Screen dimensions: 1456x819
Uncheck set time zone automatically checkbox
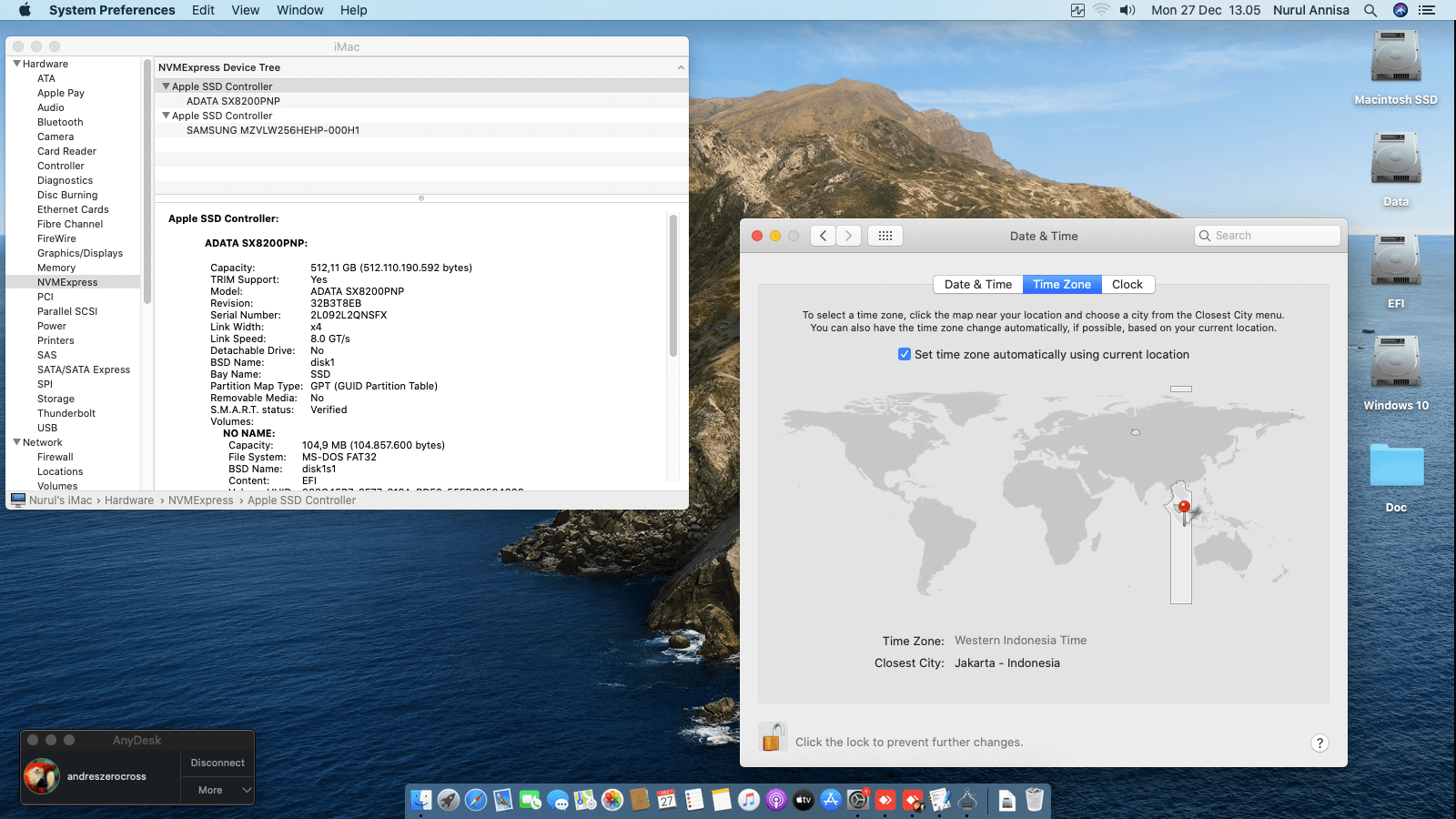pyautogui.click(x=905, y=355)
